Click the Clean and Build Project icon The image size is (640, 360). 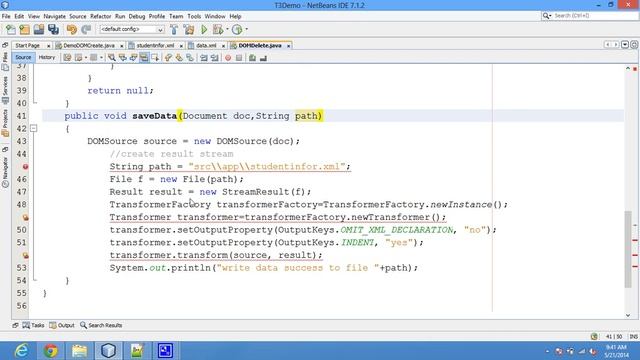point(189,29)
